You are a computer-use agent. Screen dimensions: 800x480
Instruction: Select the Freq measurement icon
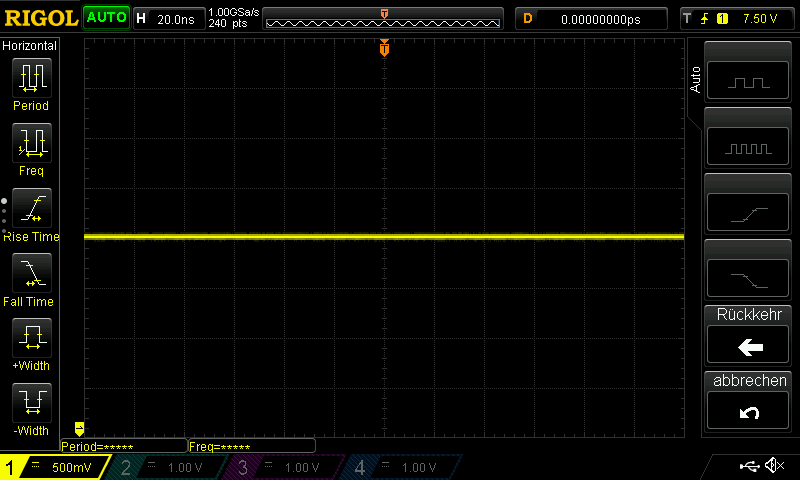pyautogui.click(x=32, y=143)
